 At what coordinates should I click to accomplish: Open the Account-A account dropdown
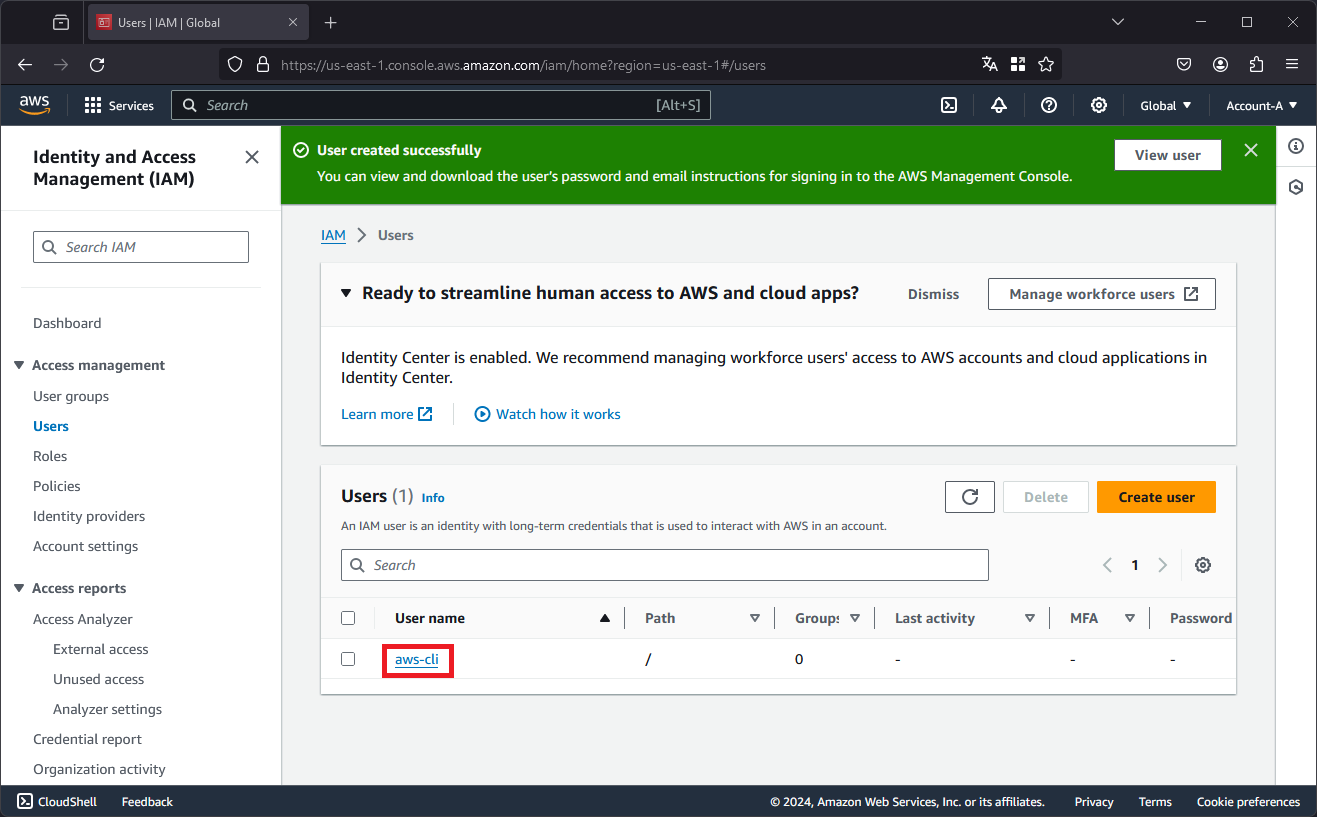1262,105
